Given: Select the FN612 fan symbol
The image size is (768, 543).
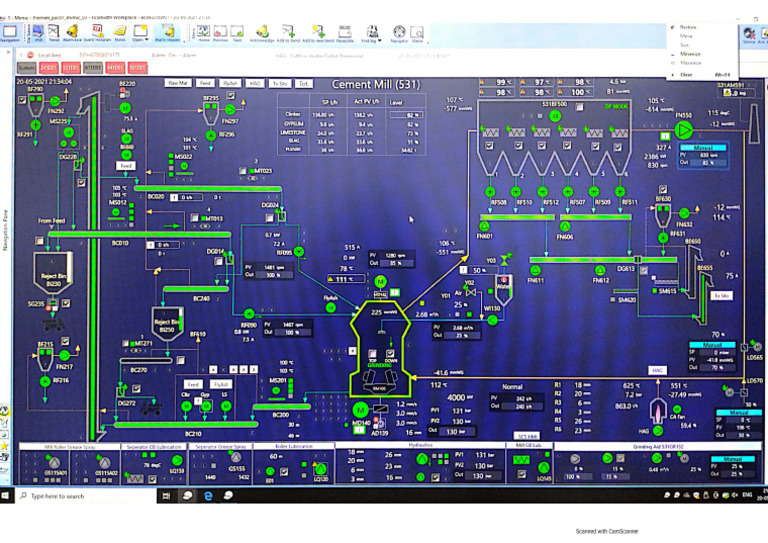Looking at the screenshot, I should pos(600,270).
